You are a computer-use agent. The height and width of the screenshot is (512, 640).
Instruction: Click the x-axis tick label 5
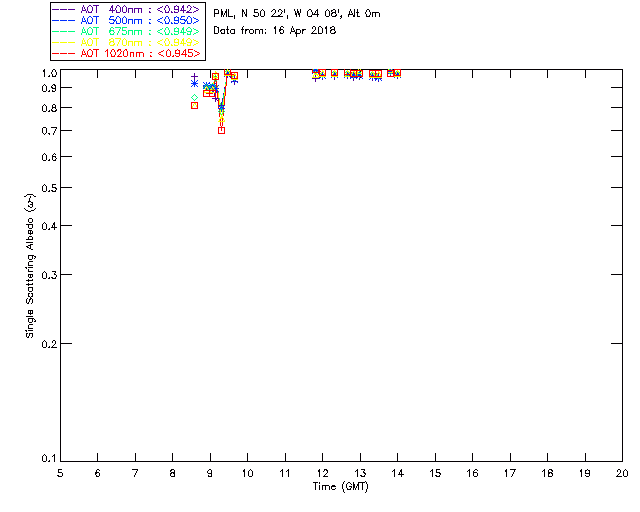pos(60,473)
